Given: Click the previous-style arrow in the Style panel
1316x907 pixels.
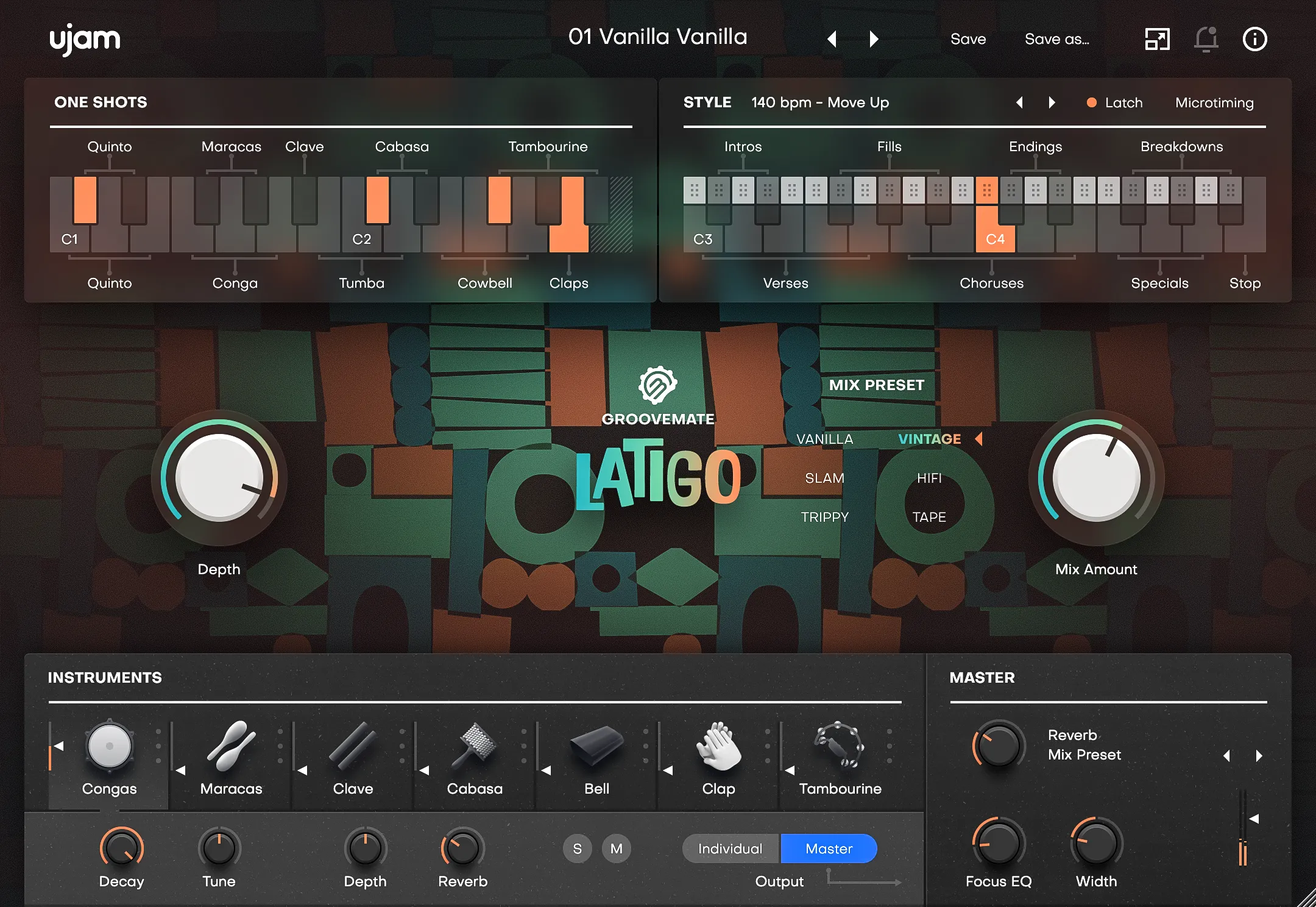Looking at the screenshot, I should pos(1019,102).
